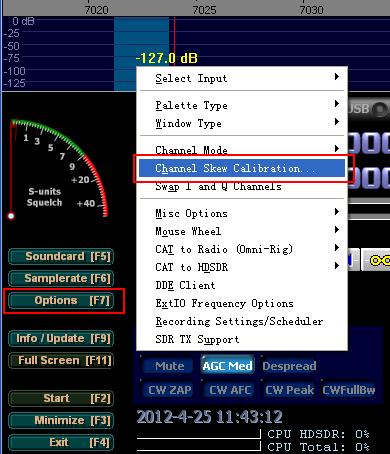Image resolution: width=390 pixels, height=454 pixels.
Task: Toggle the Mute button
Action: 169,366
